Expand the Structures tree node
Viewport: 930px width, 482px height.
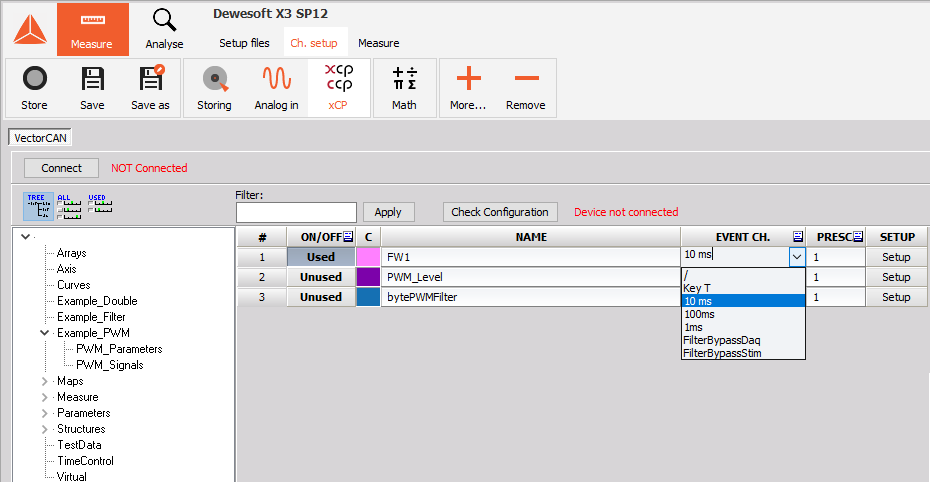[x=44, y=429]
